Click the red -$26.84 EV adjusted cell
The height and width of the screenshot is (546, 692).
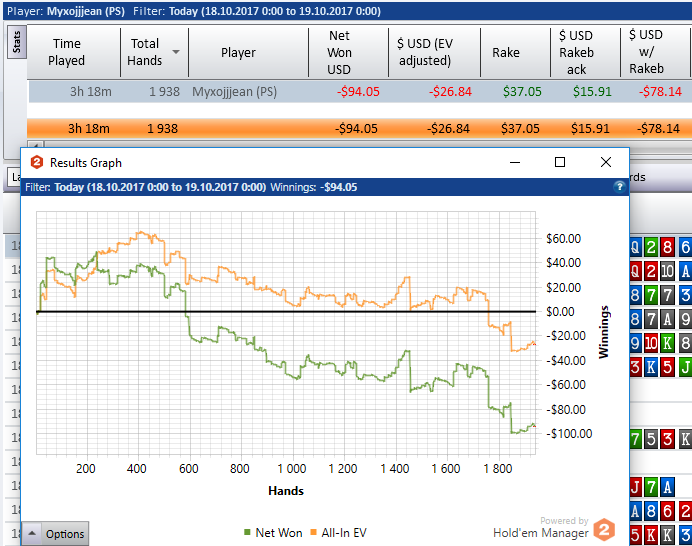tap(450, 92)
